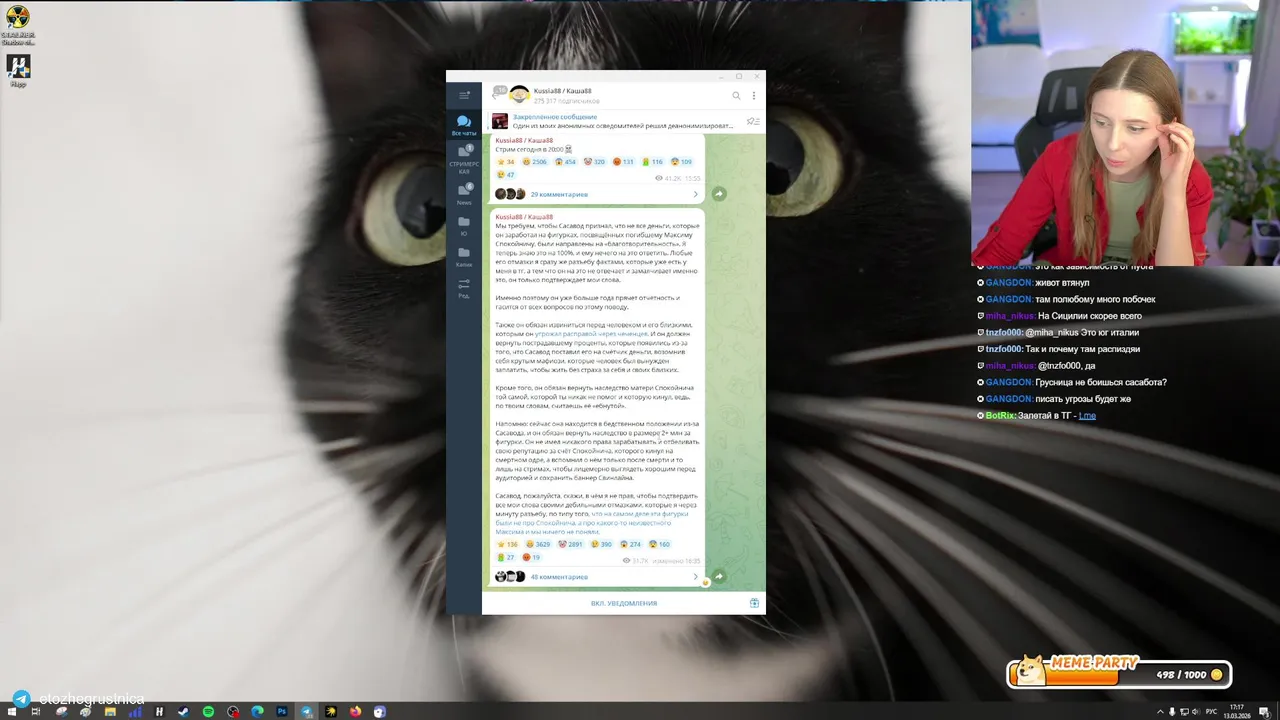Image resolution: width=1280 pixels, height=720 pixels.
Task: Go back using the header arrow
Action: click(x=498, y=94)
